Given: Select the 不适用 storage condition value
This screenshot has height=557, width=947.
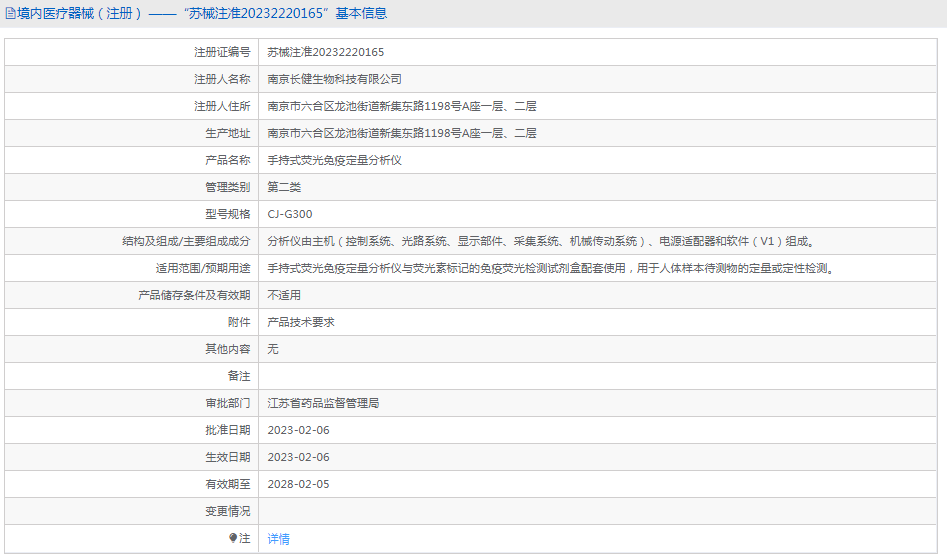Looking at the screenshot, I should (x=284, y=295).
